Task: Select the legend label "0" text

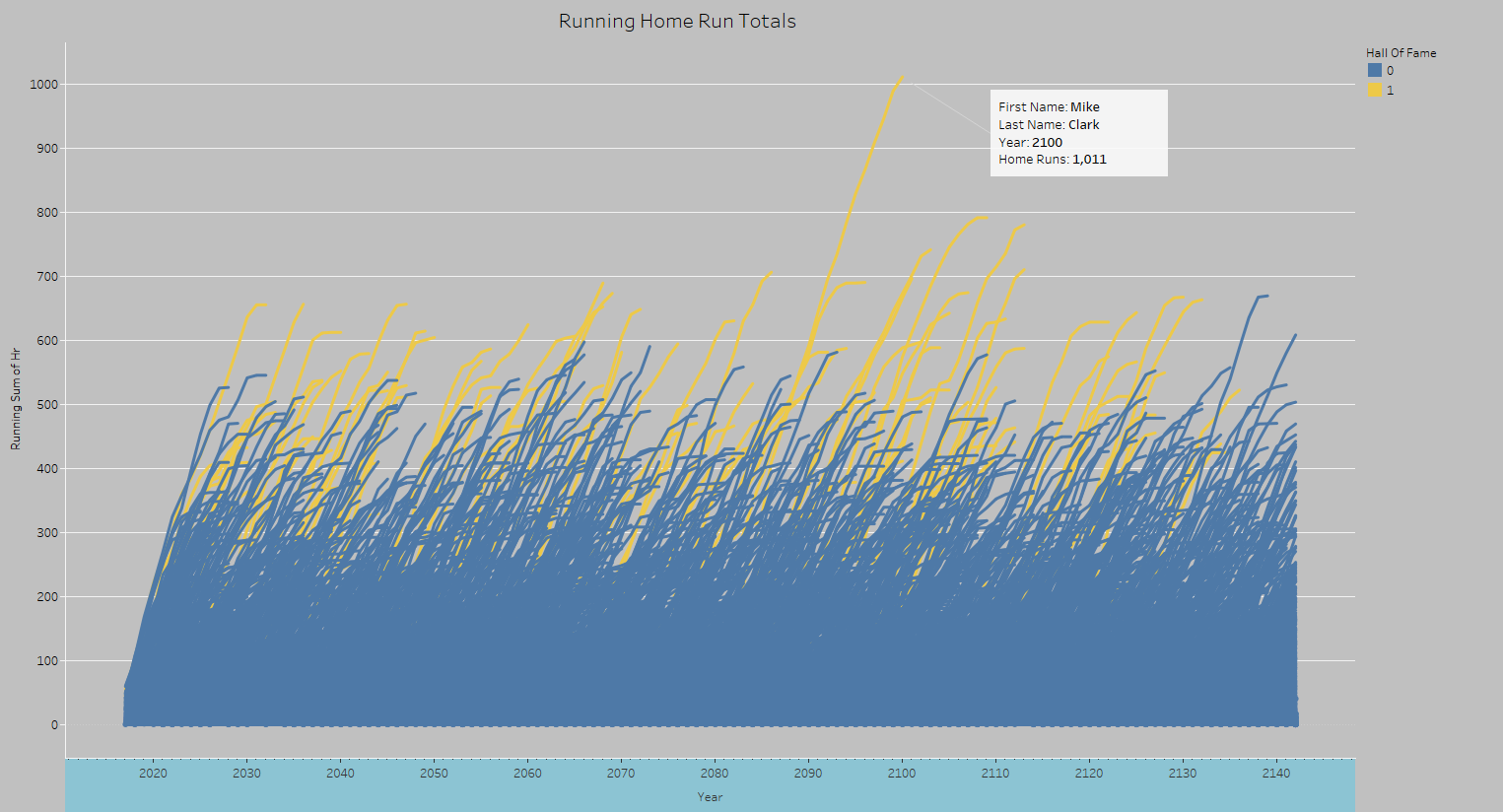Action: [x=1390, y=71]
